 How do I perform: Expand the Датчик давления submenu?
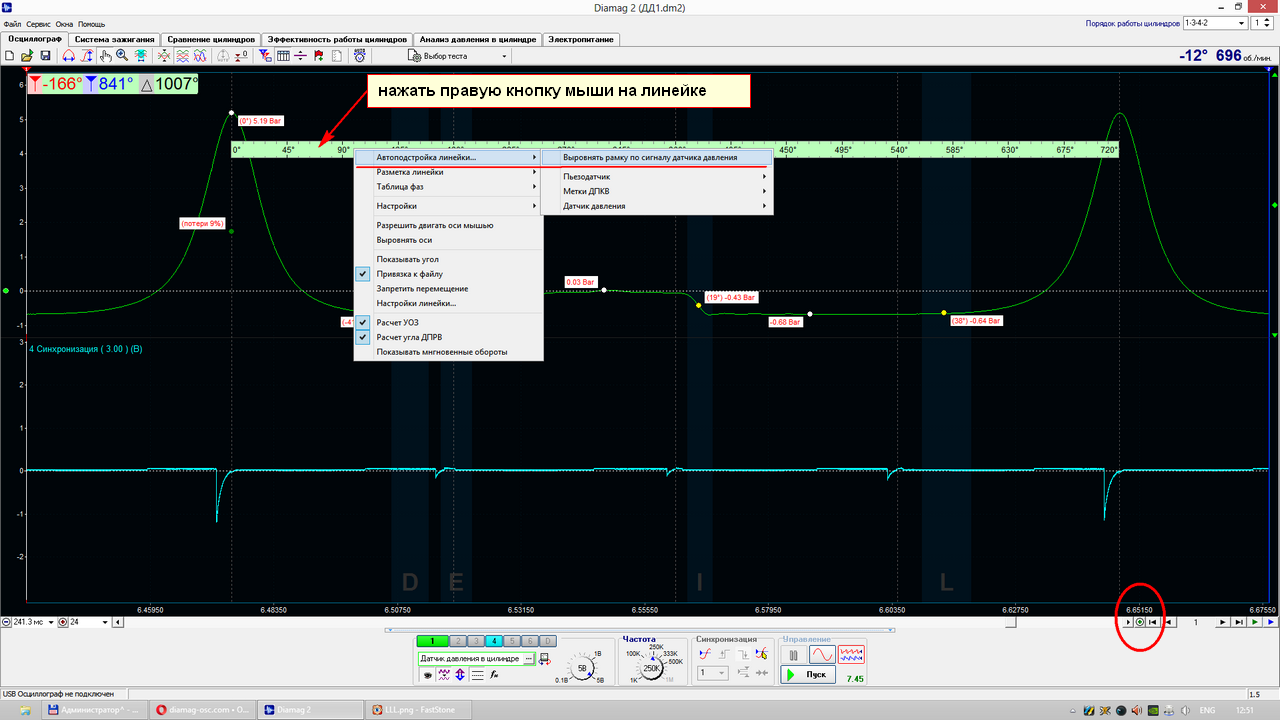coord(658,206)
